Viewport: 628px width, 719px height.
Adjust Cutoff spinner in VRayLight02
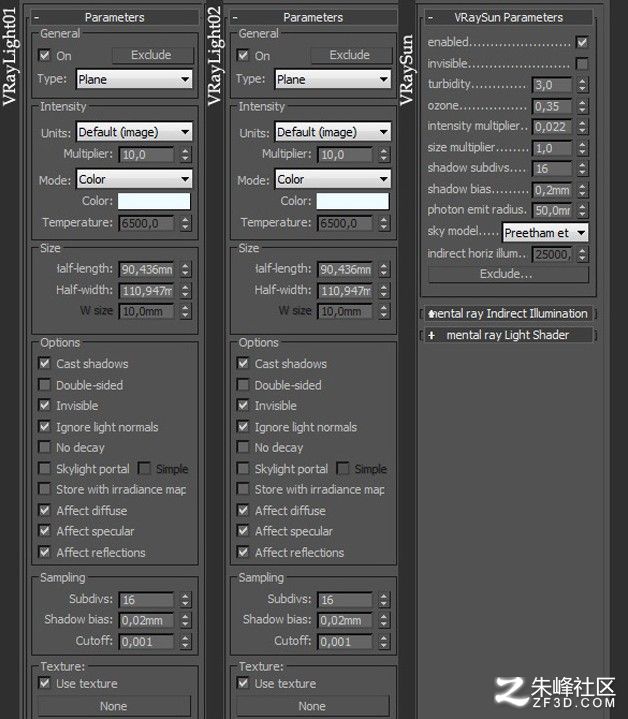pyautogui.click(x=384, y=642)
